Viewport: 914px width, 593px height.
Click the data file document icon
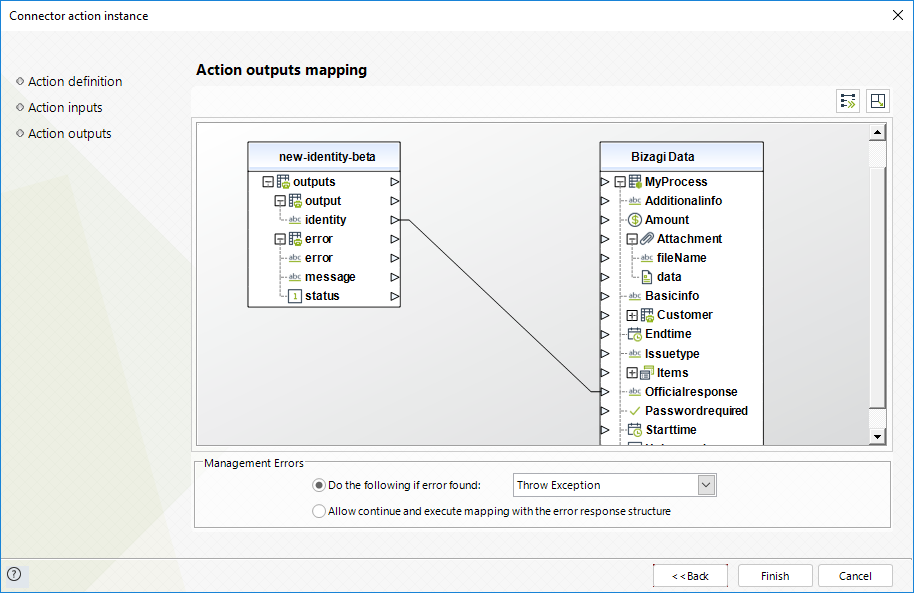pos(647,277)
